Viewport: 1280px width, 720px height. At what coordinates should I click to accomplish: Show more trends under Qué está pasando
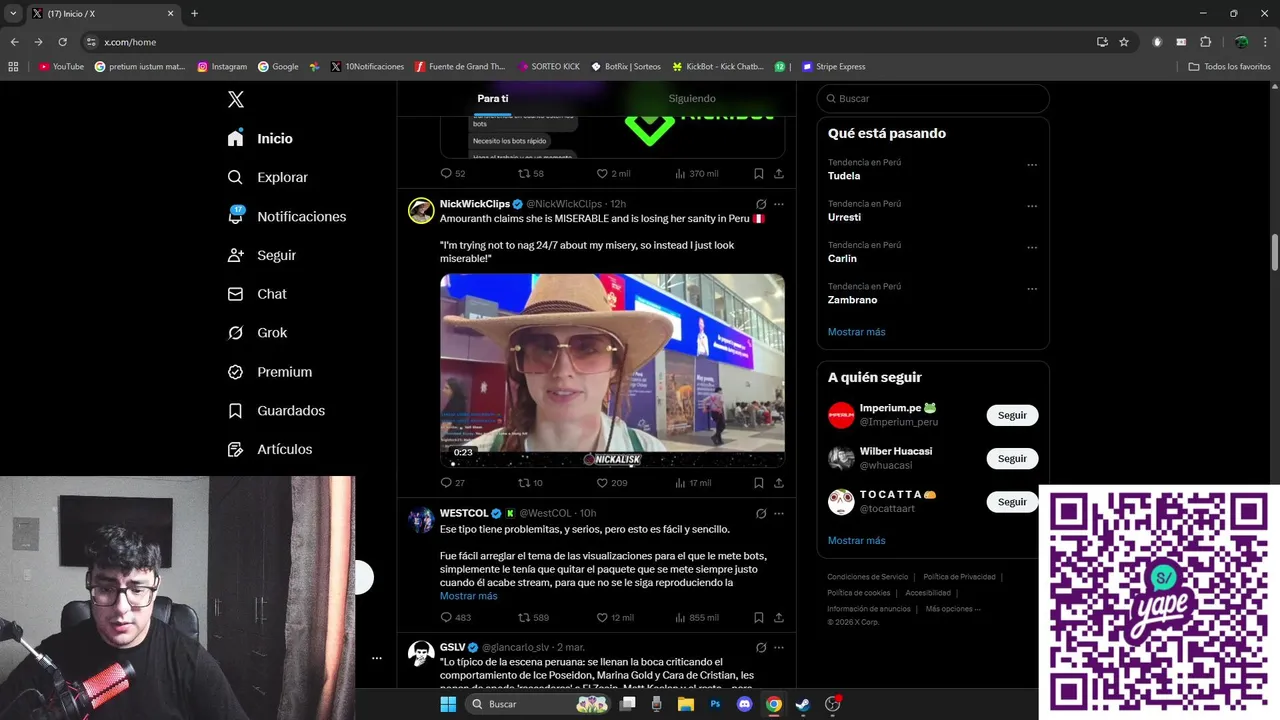click(x=856, y=332)
